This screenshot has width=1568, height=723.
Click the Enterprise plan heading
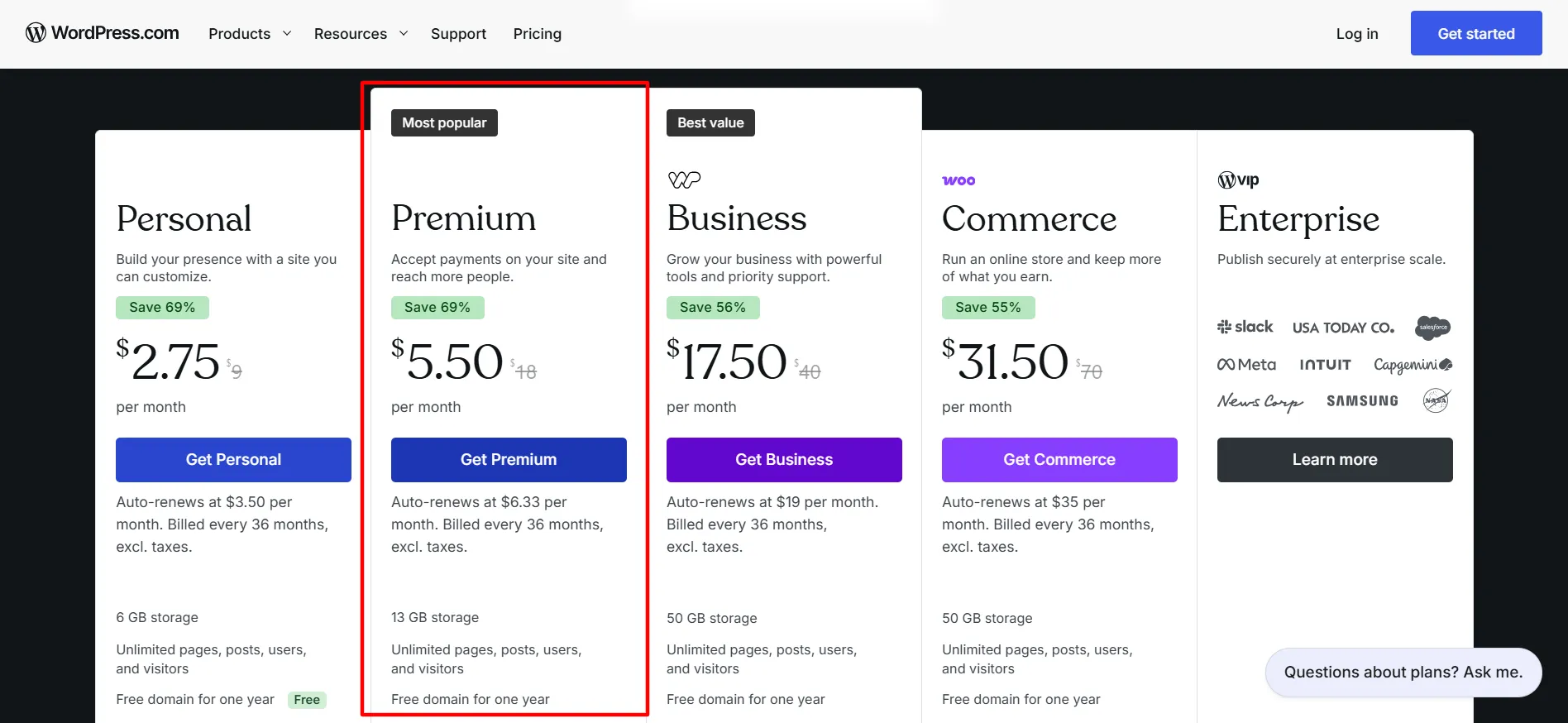[x=1298, y=219]
